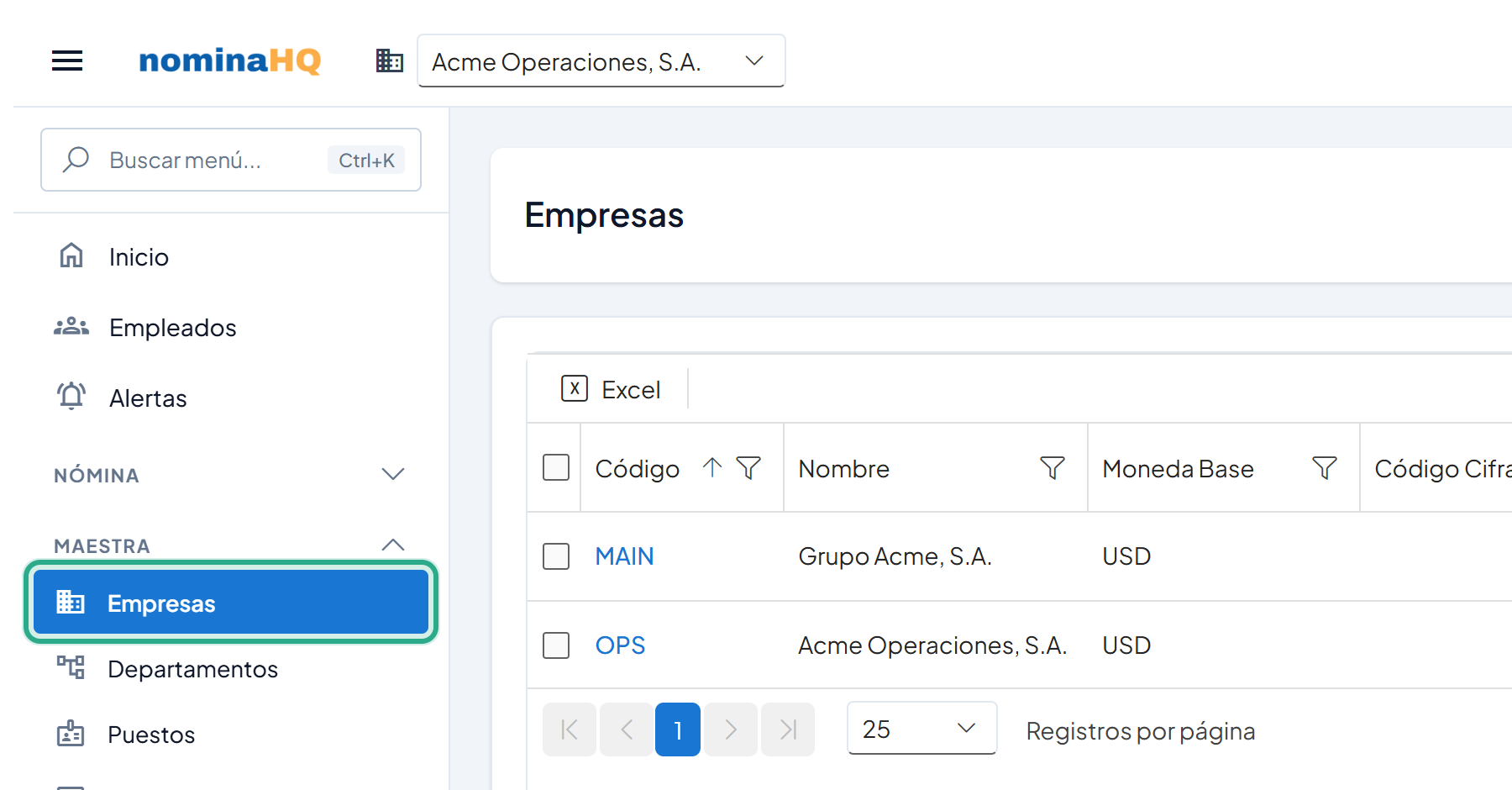This screenshot has height=790, width=1512.
Task: Sort by Código column arrow
Action: (x=712, y=467)
